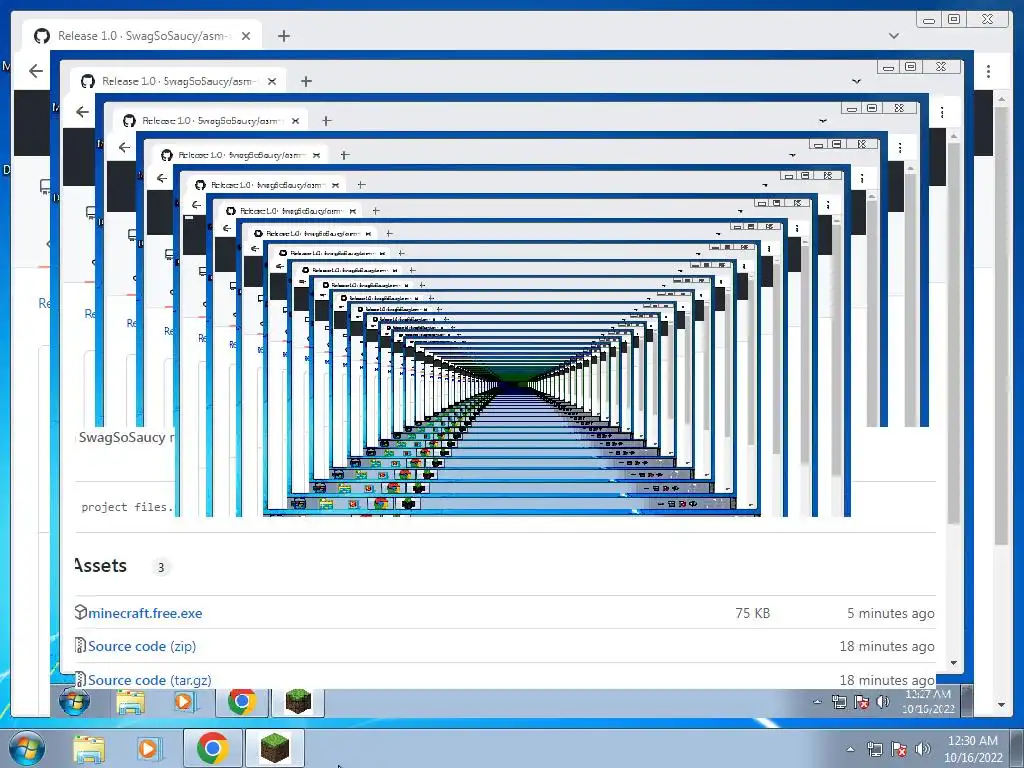
Task: Download minecraft.free.exe asset
Action: (x=145, y=613)
